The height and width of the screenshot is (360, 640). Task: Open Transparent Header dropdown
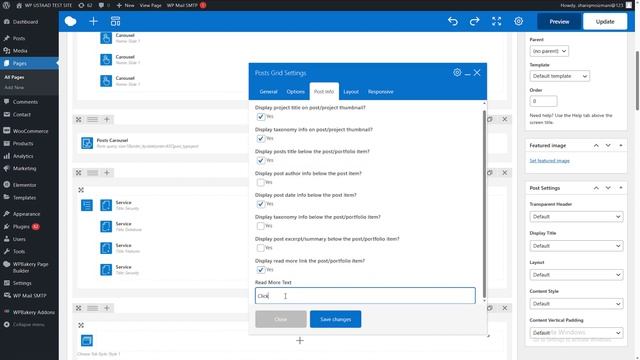pyautogui.click(x=576, y=217)
